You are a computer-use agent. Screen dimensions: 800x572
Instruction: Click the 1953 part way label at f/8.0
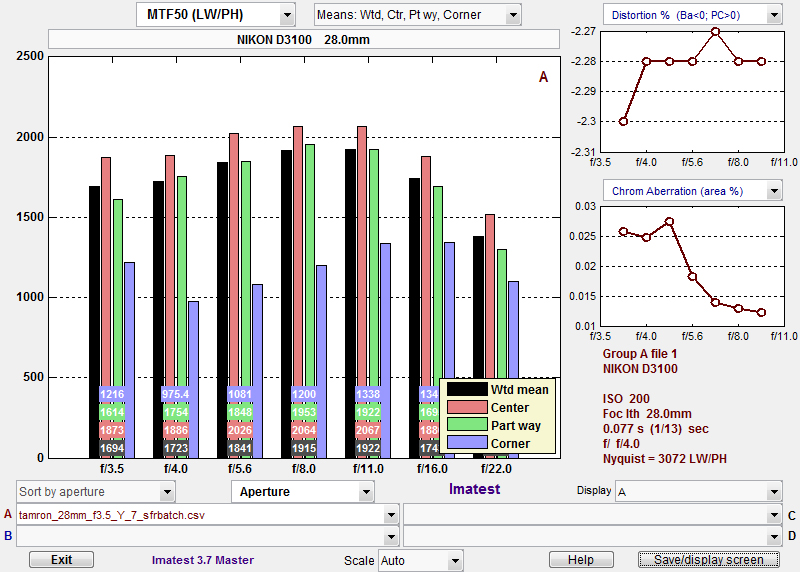pos(304,412)
